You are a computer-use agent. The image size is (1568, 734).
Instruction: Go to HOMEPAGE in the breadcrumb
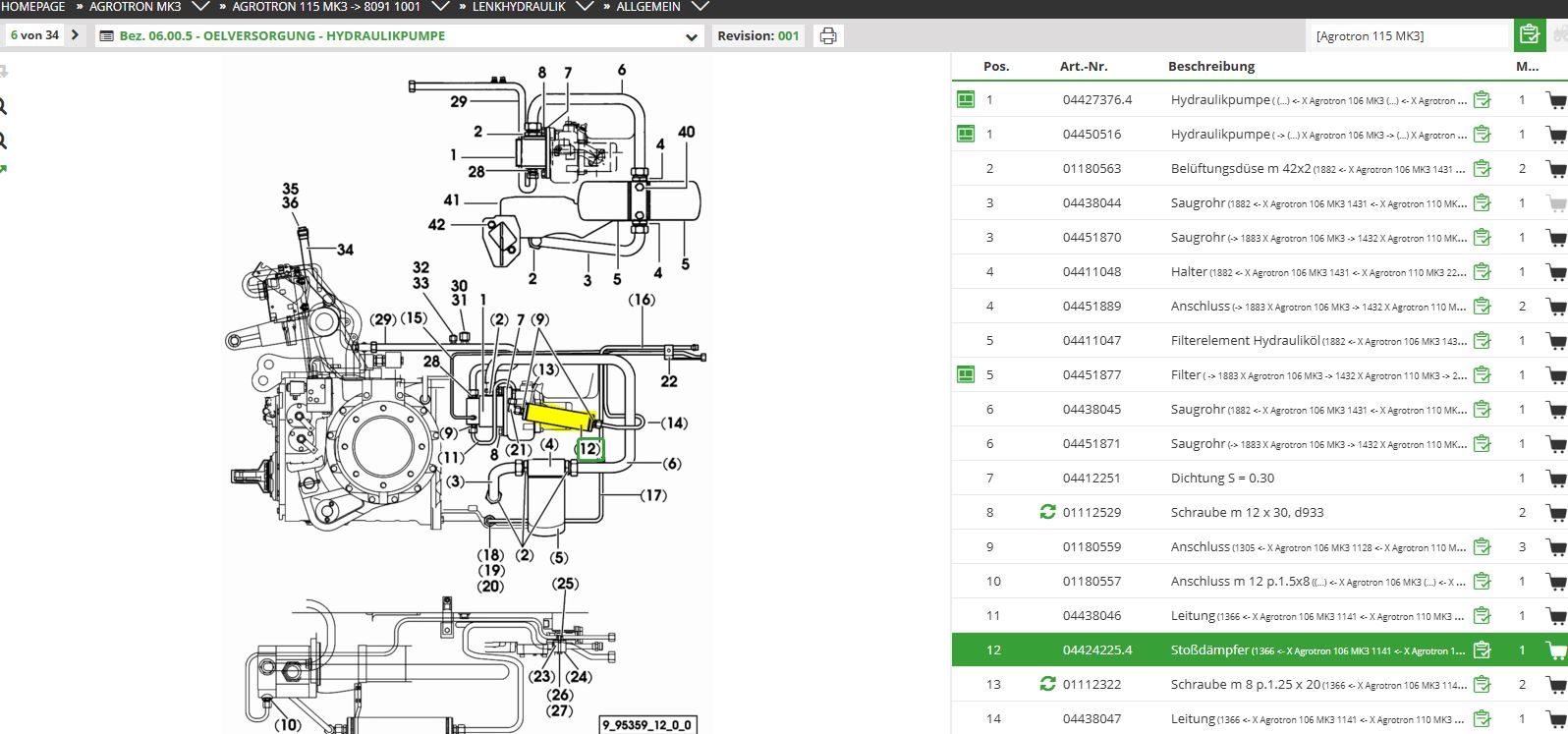[33, 7]
